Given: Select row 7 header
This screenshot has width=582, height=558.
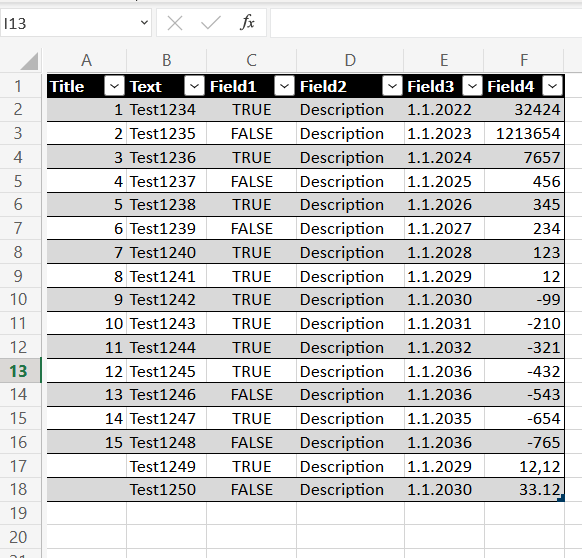Looking at the screenshot, I should tap(19, 228).
